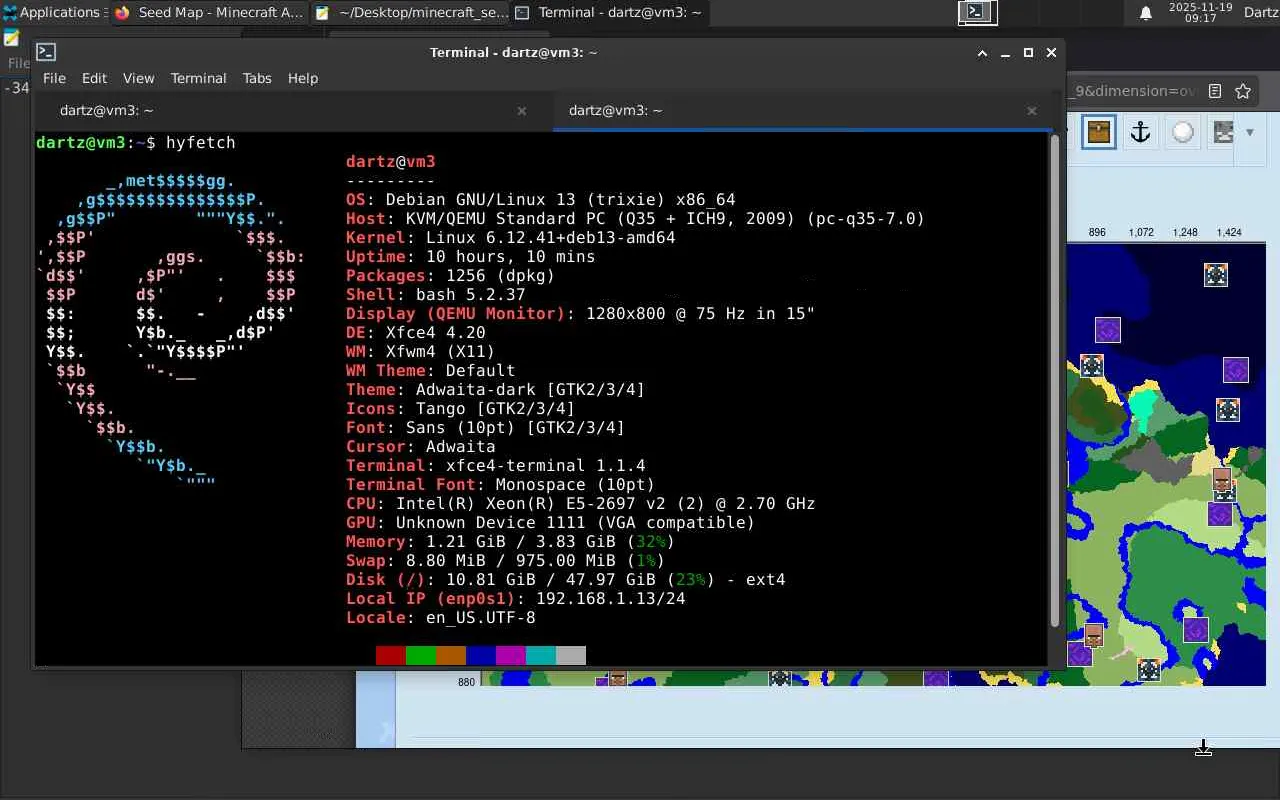Switch to the Seed Map Firefox taskbar window
The image size is (1280, 800).
click(x=209, y=12)
